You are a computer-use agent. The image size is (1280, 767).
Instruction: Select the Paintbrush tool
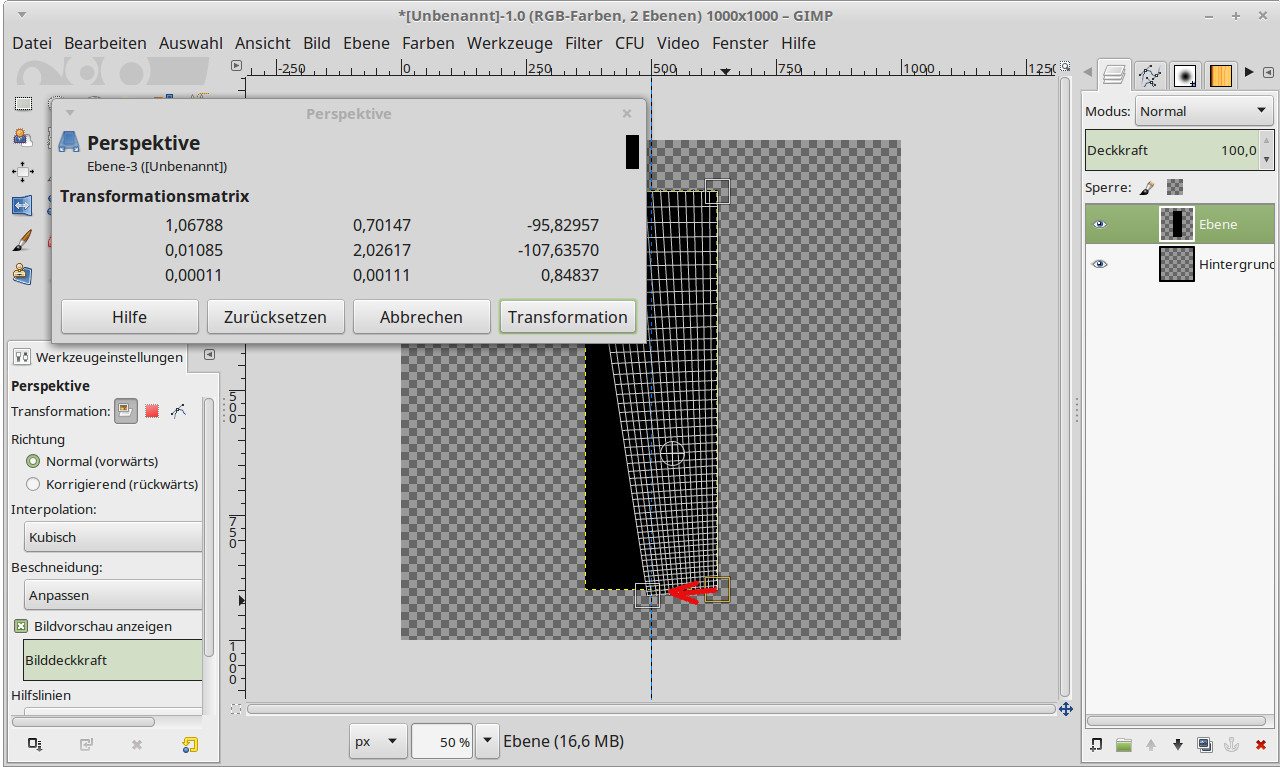pos(22,239)
